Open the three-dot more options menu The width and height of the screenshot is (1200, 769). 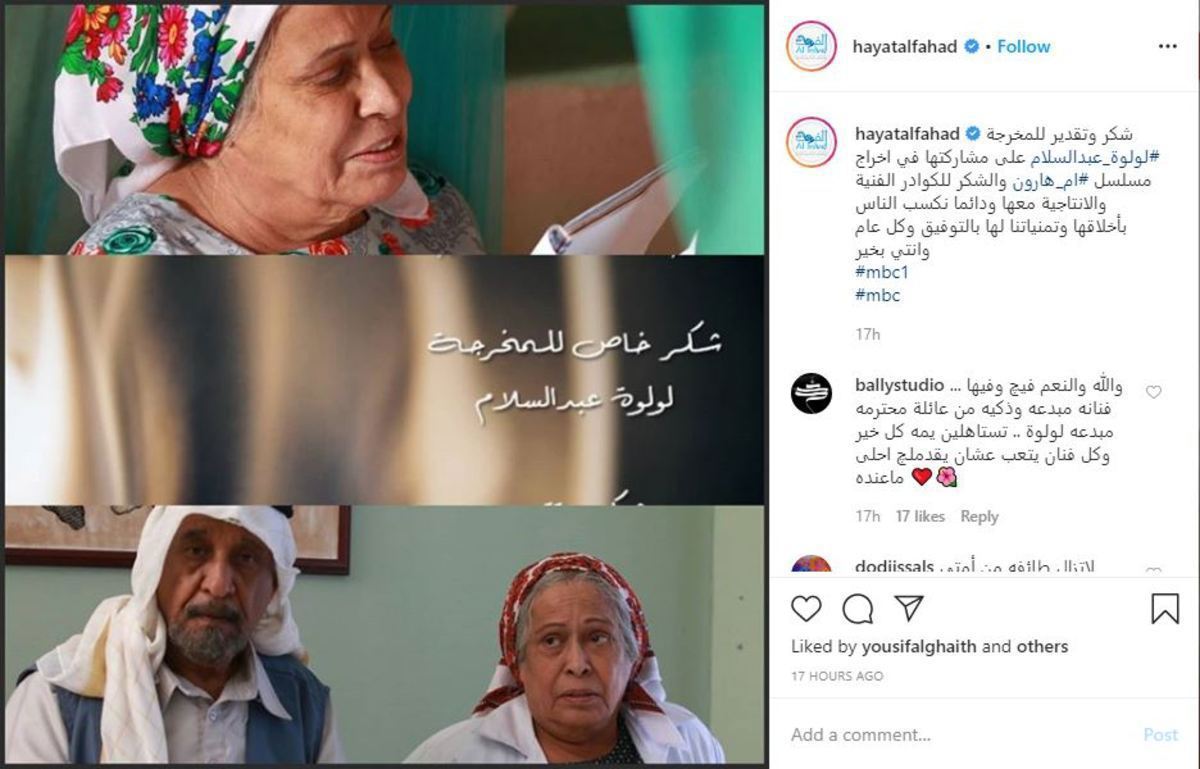click(x=1167, y=46)
